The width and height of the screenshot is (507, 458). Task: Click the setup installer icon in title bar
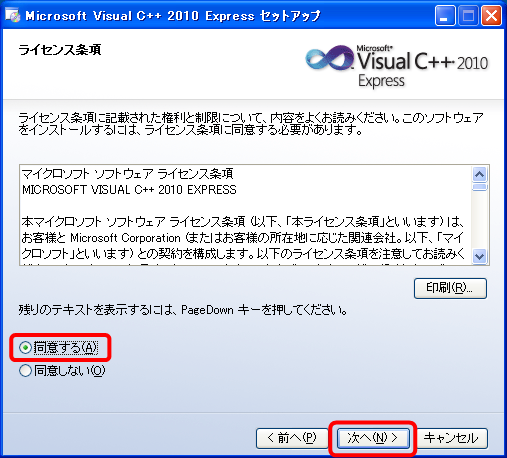[x=13, y=16]
